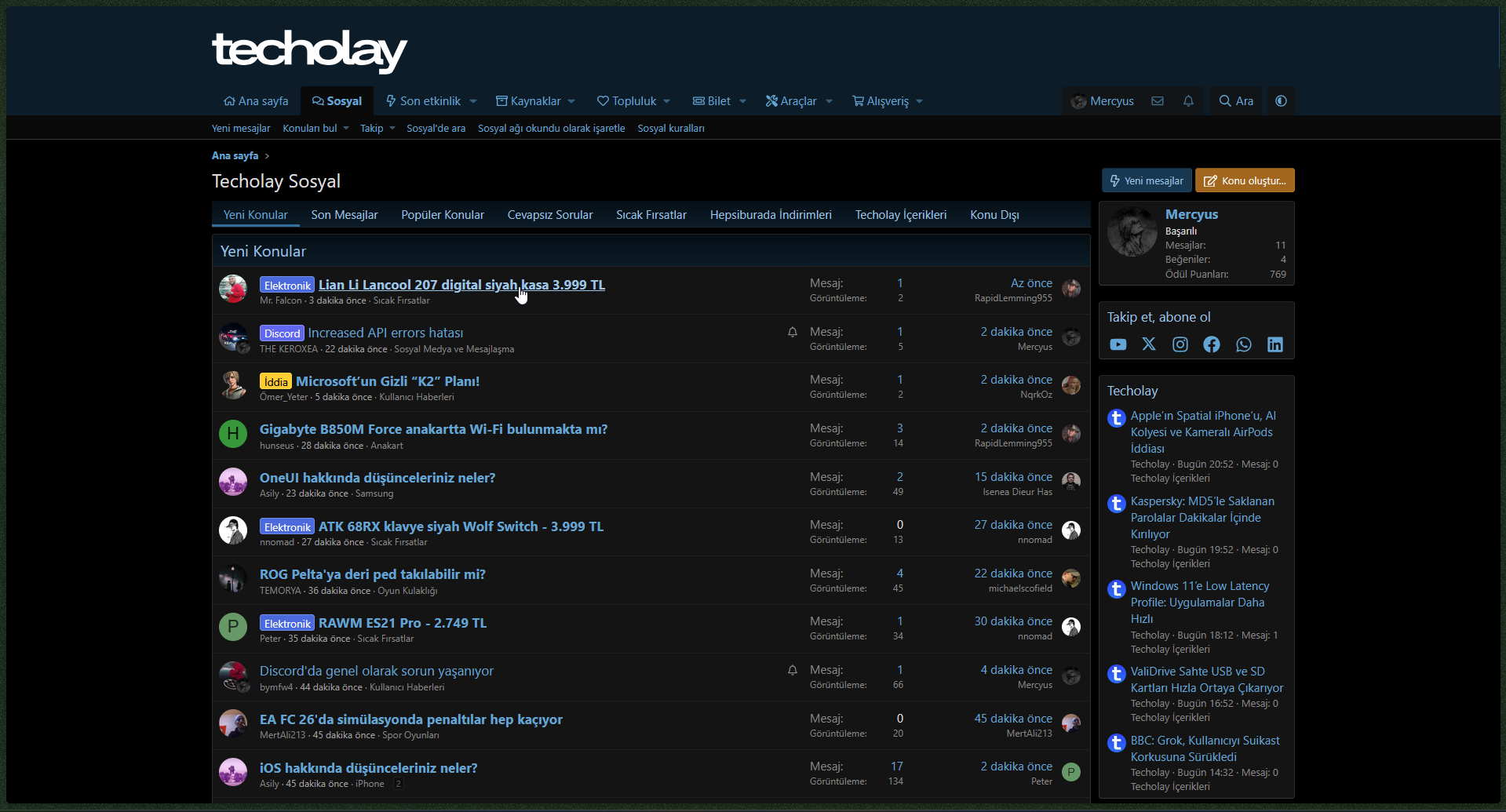Open Asily's avatar on OneUI thread
This screenshot has height=812, width=1506.
[233, 482]
